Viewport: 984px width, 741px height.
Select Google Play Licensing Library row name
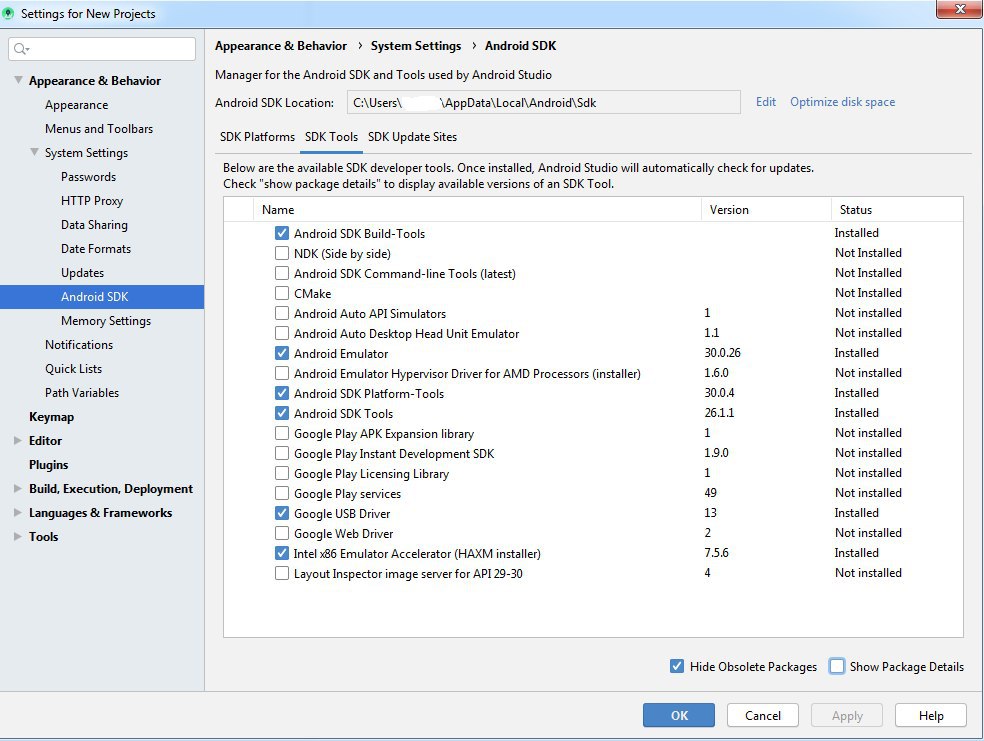pos(372,474)
